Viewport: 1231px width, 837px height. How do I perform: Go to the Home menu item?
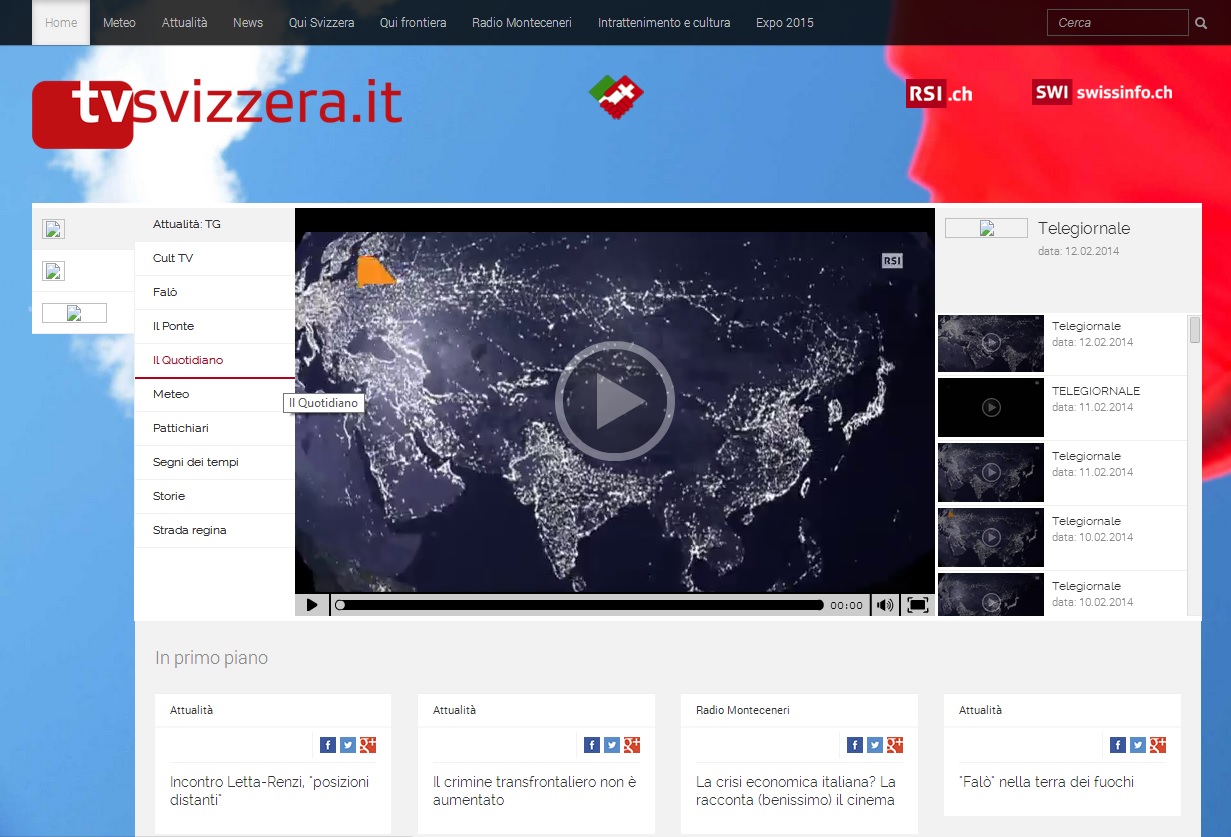61,23
